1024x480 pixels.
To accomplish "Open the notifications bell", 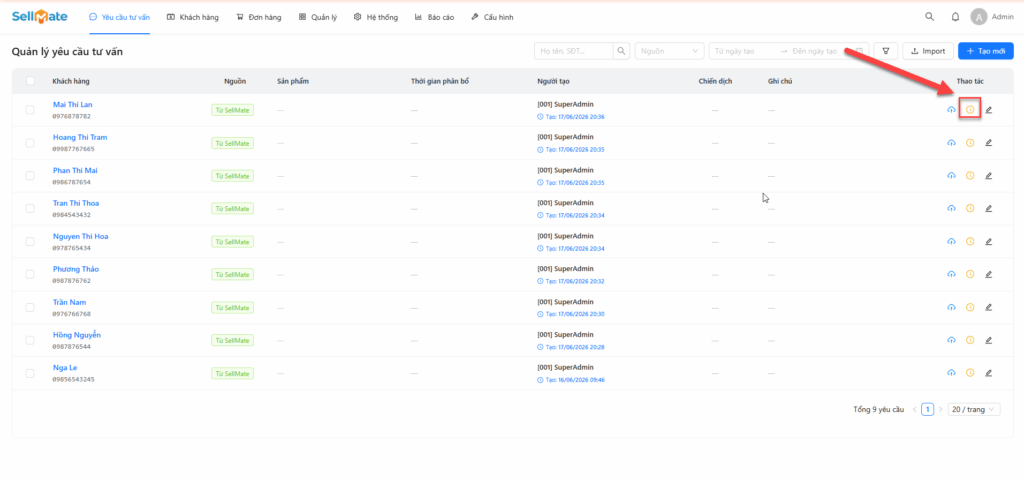I will 955,17.
